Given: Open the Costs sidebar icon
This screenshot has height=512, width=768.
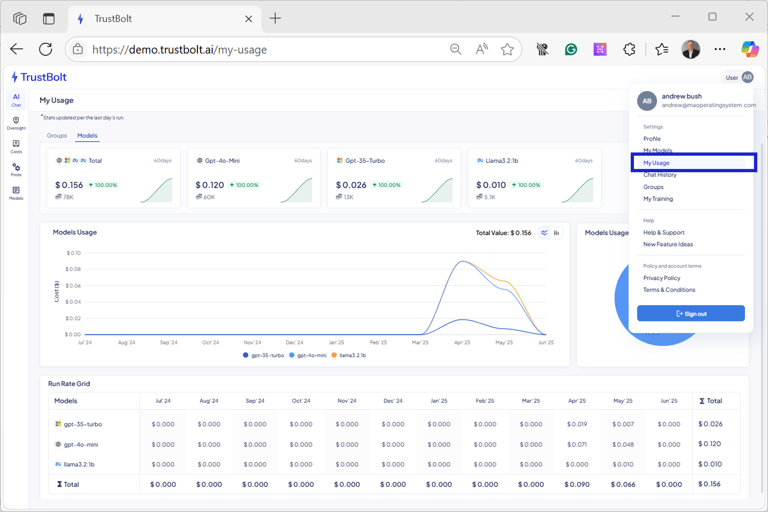Looking at the screenshot, I should (16, 146).
